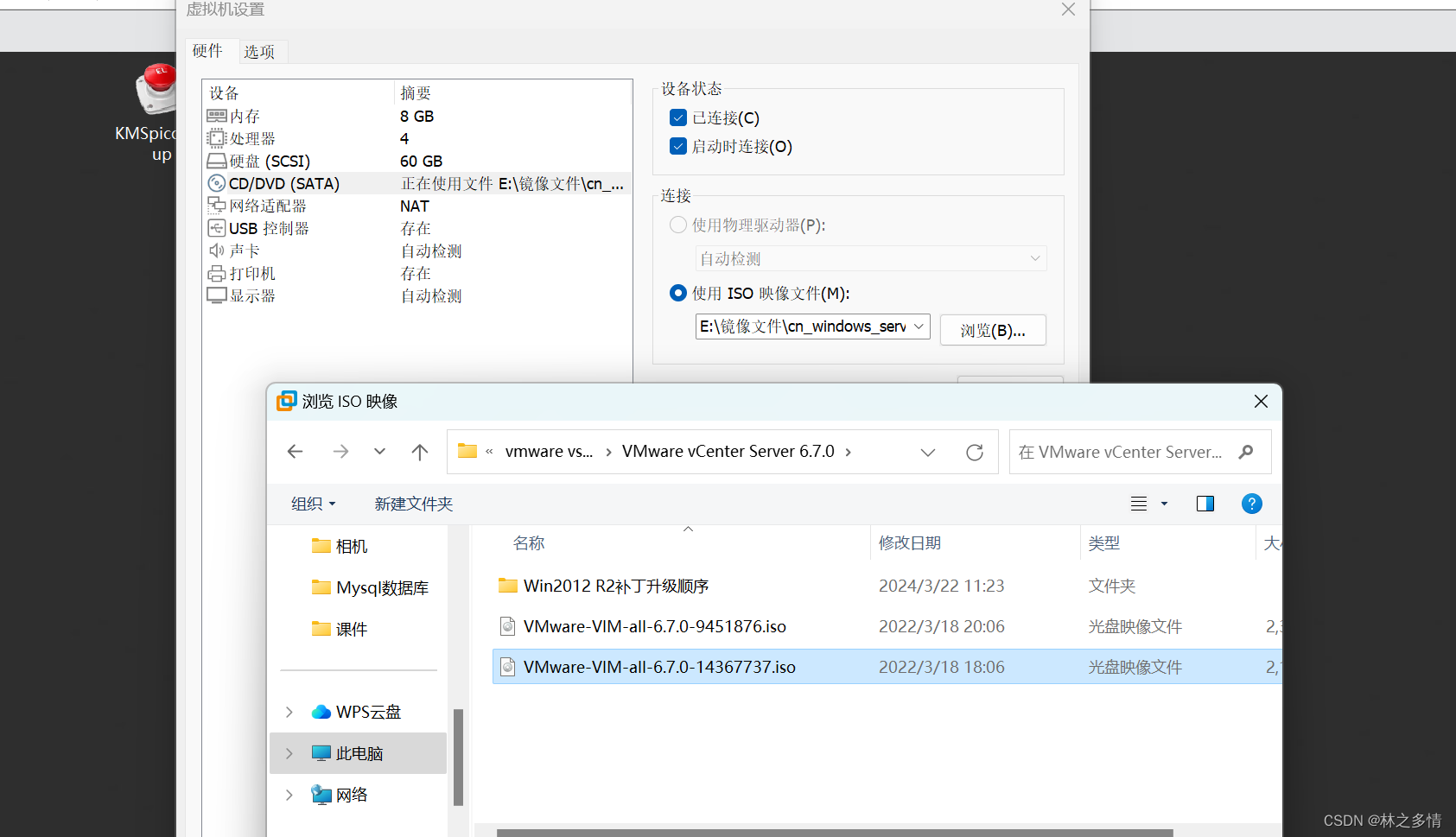This screenshot has height=837, width=1456.
Task: Expand the WPS云盘 tree node
Action: (289, 712)
